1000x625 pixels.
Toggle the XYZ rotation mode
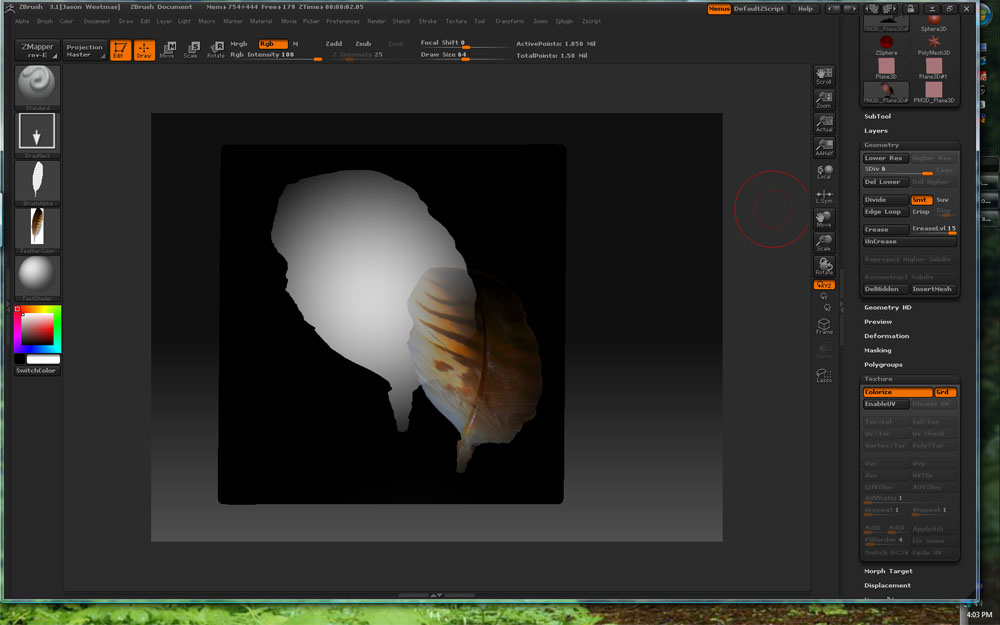(824, 284)
